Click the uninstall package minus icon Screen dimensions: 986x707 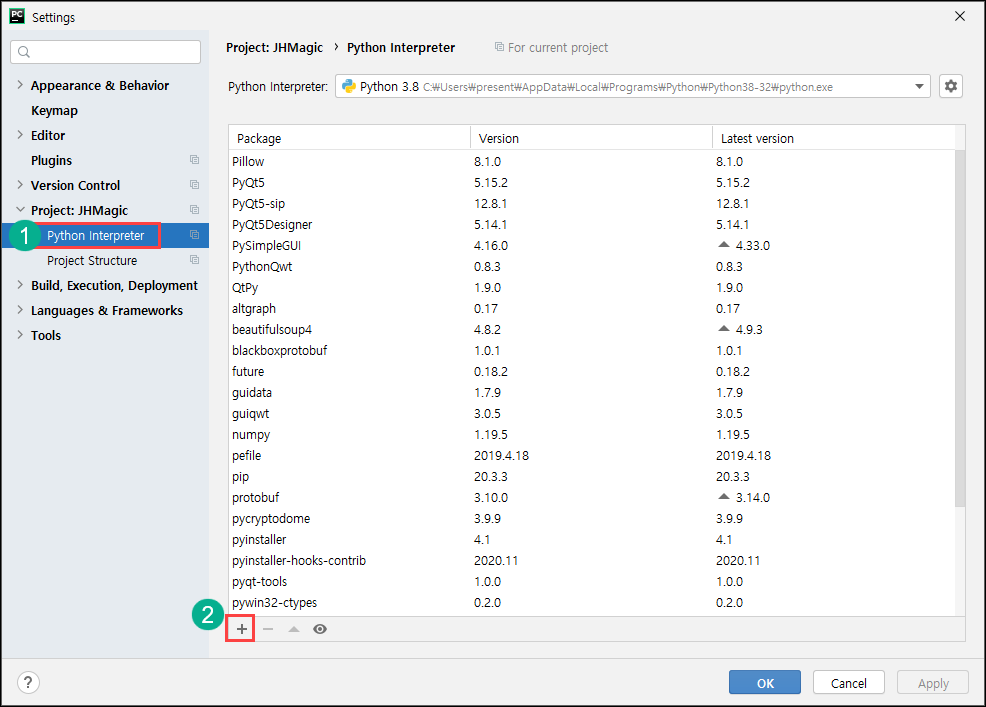(268, 629)
